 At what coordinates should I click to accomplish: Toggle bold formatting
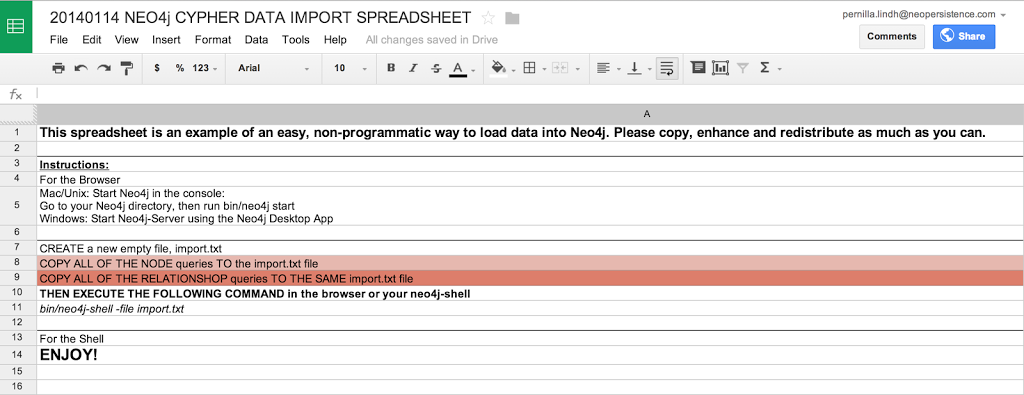pos(391,68)
